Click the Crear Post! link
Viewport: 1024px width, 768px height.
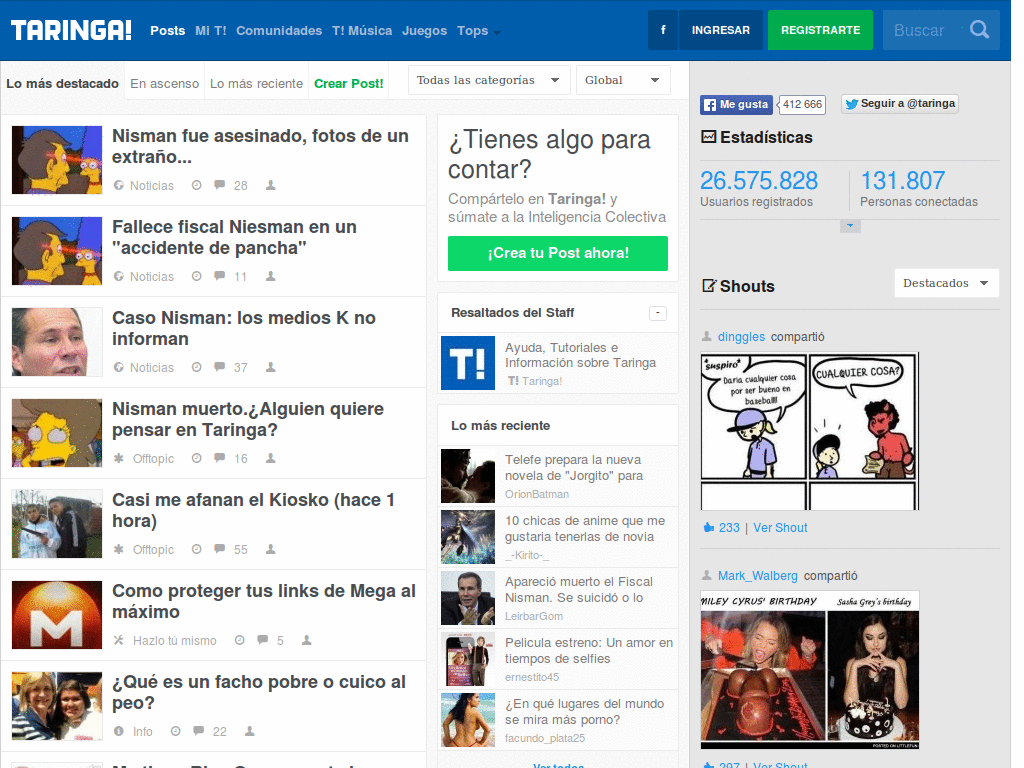click(x=349, y=84)
